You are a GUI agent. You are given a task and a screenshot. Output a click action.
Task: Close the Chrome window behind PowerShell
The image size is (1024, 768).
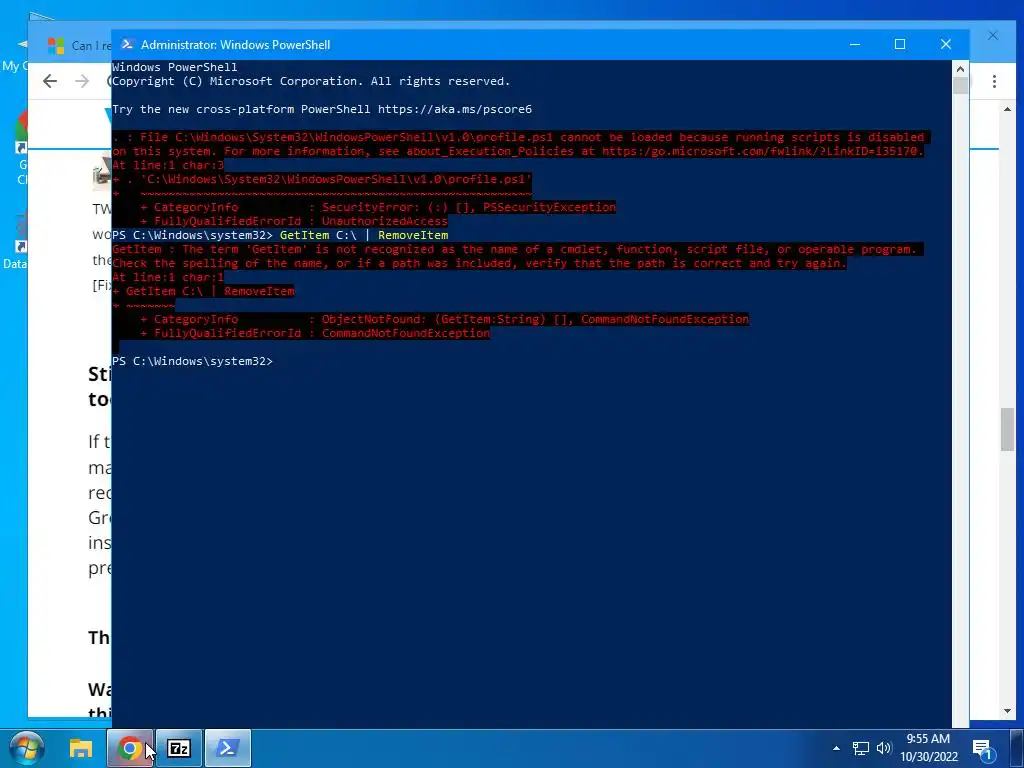993,36
